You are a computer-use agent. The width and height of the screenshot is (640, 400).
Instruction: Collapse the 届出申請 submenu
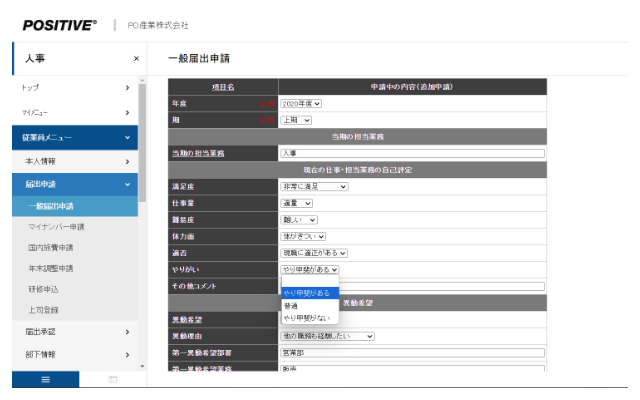(75, 184)
